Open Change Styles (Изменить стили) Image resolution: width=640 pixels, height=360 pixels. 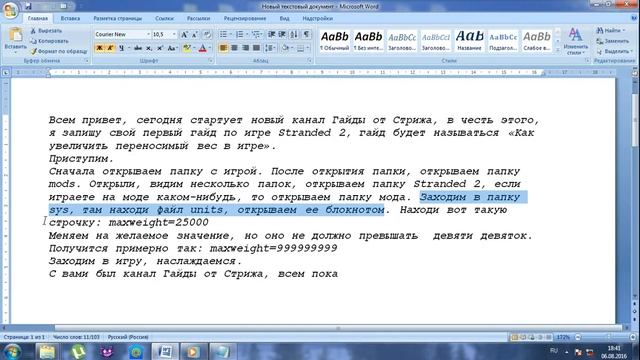coord(575,41)
